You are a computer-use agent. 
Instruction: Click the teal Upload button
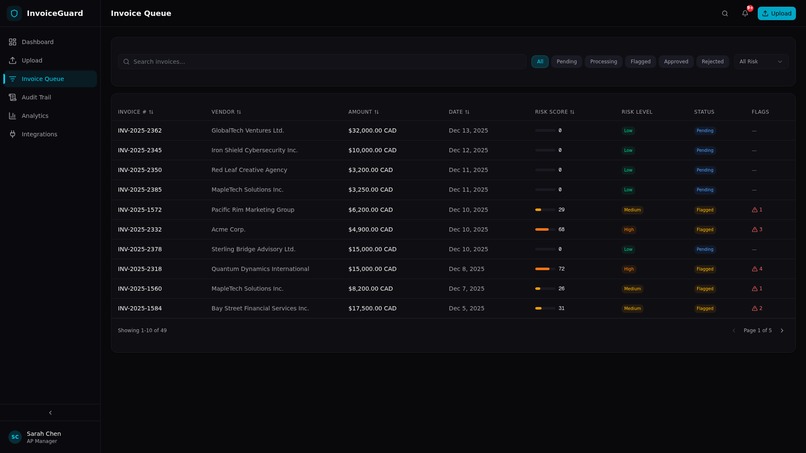point(776,13)
